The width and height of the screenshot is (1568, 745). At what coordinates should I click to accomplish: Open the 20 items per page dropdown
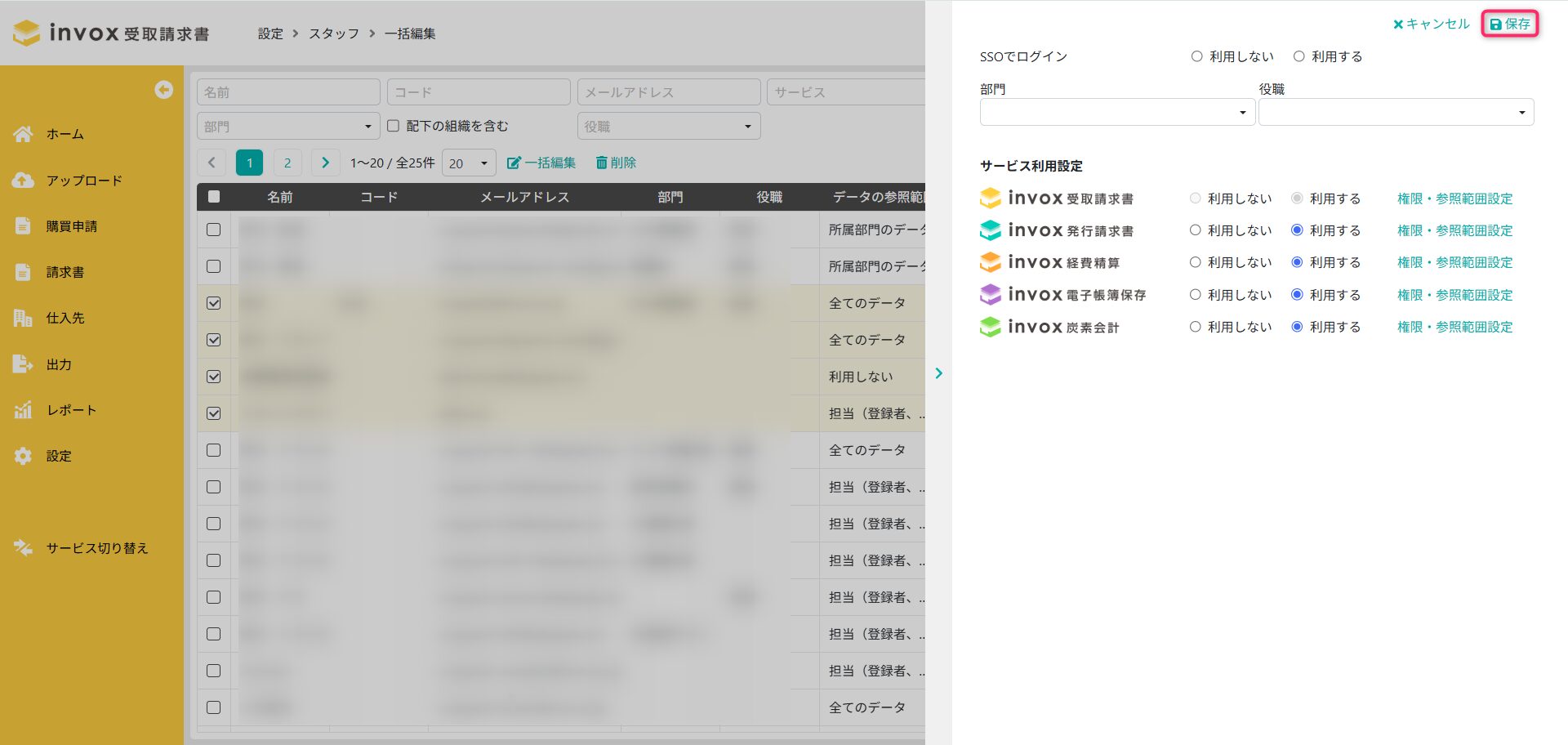click(x=469, y=163)
